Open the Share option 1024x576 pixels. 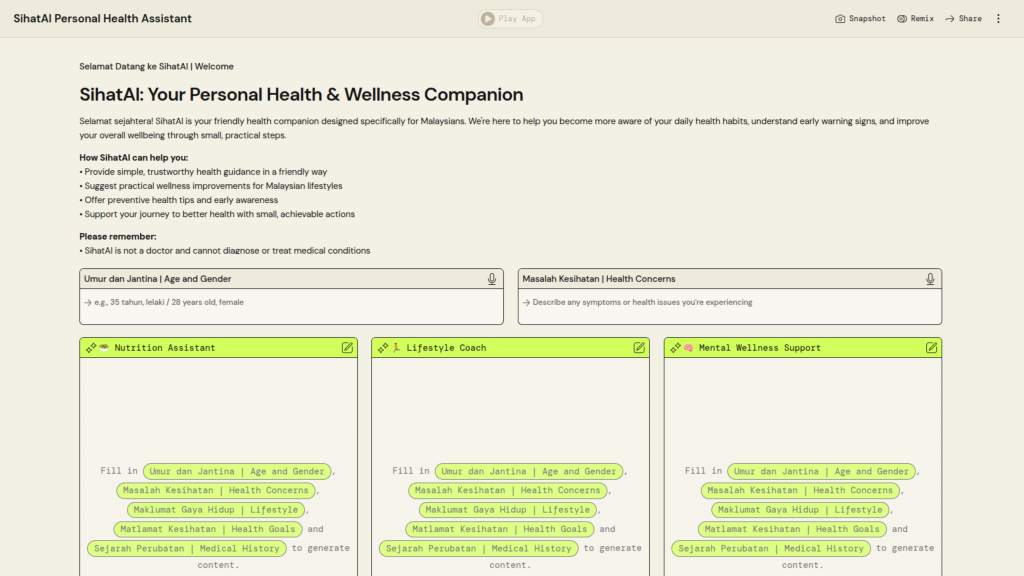pyautogui.click(x=963, y=18)
